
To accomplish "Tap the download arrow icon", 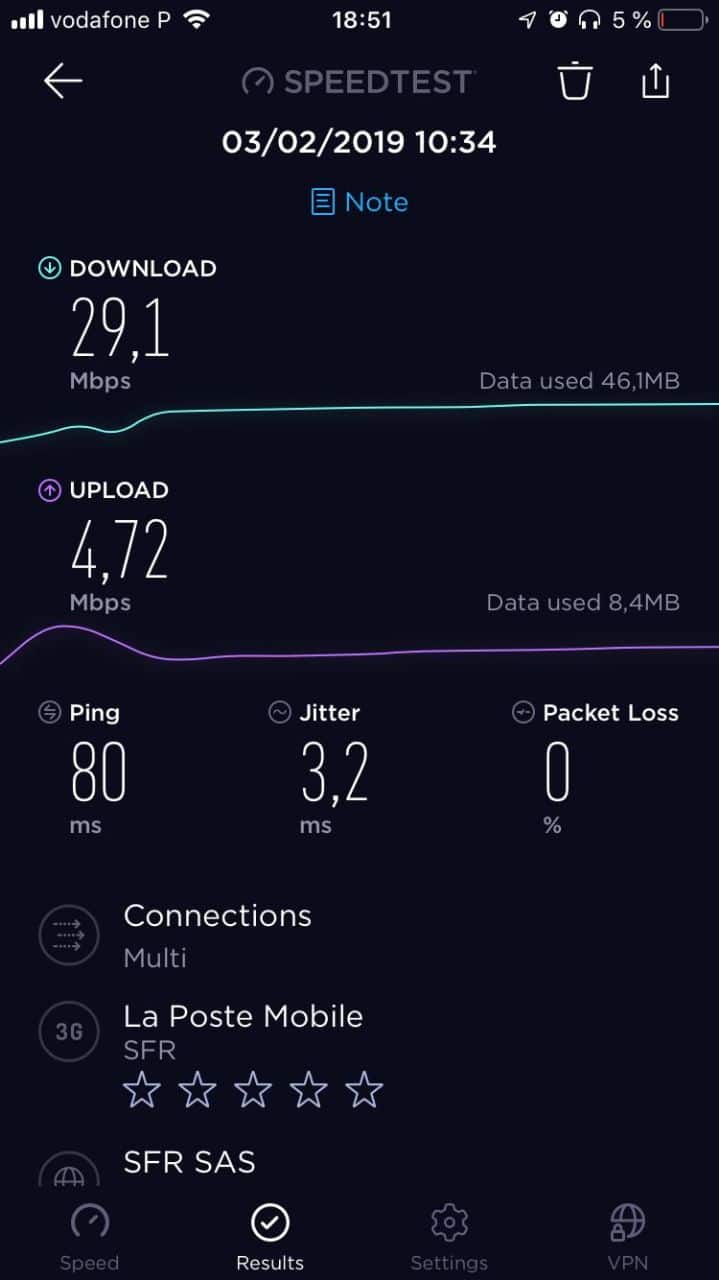I will 49,268.
